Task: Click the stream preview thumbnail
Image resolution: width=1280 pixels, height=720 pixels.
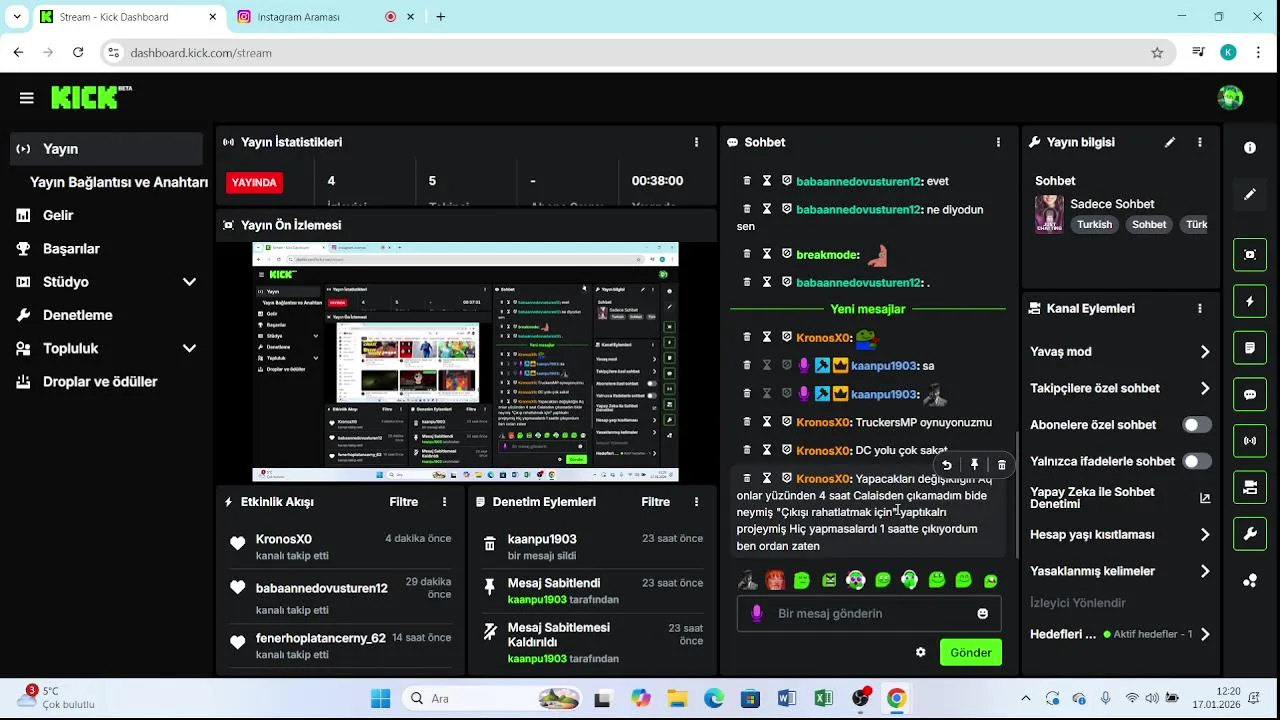Action: (465, 362)
